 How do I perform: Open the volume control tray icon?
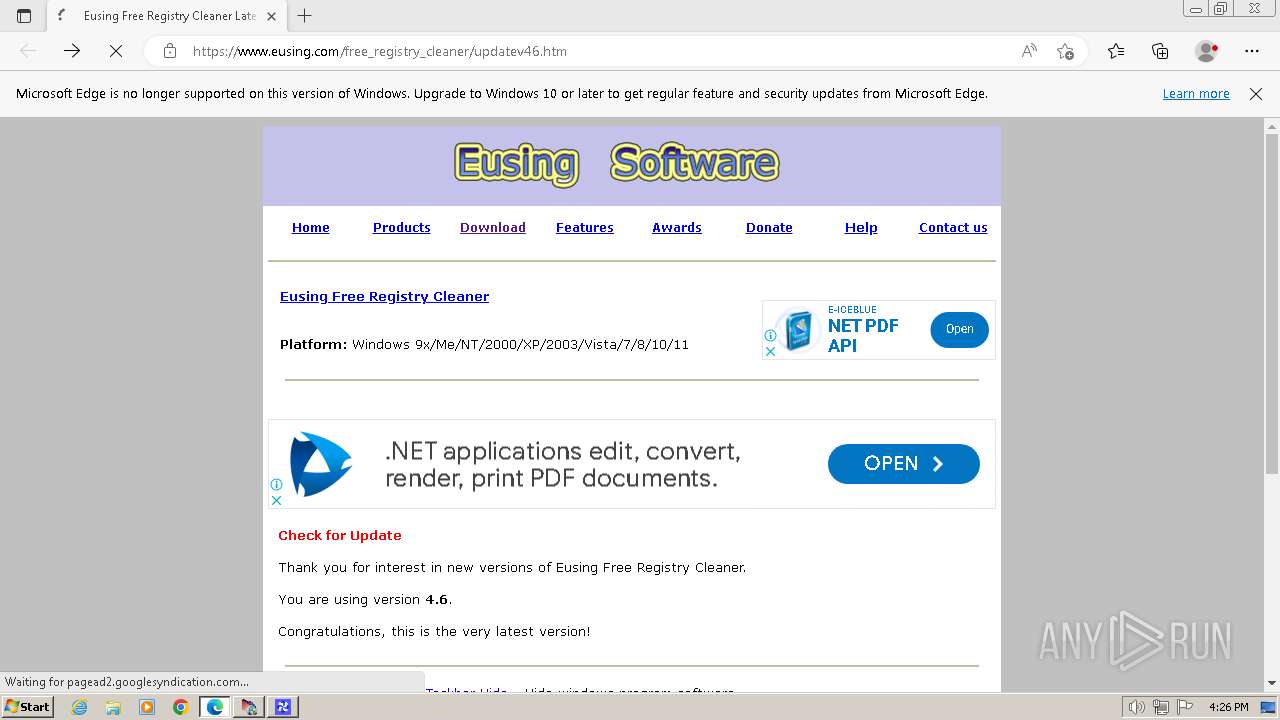coord(1137,707)
